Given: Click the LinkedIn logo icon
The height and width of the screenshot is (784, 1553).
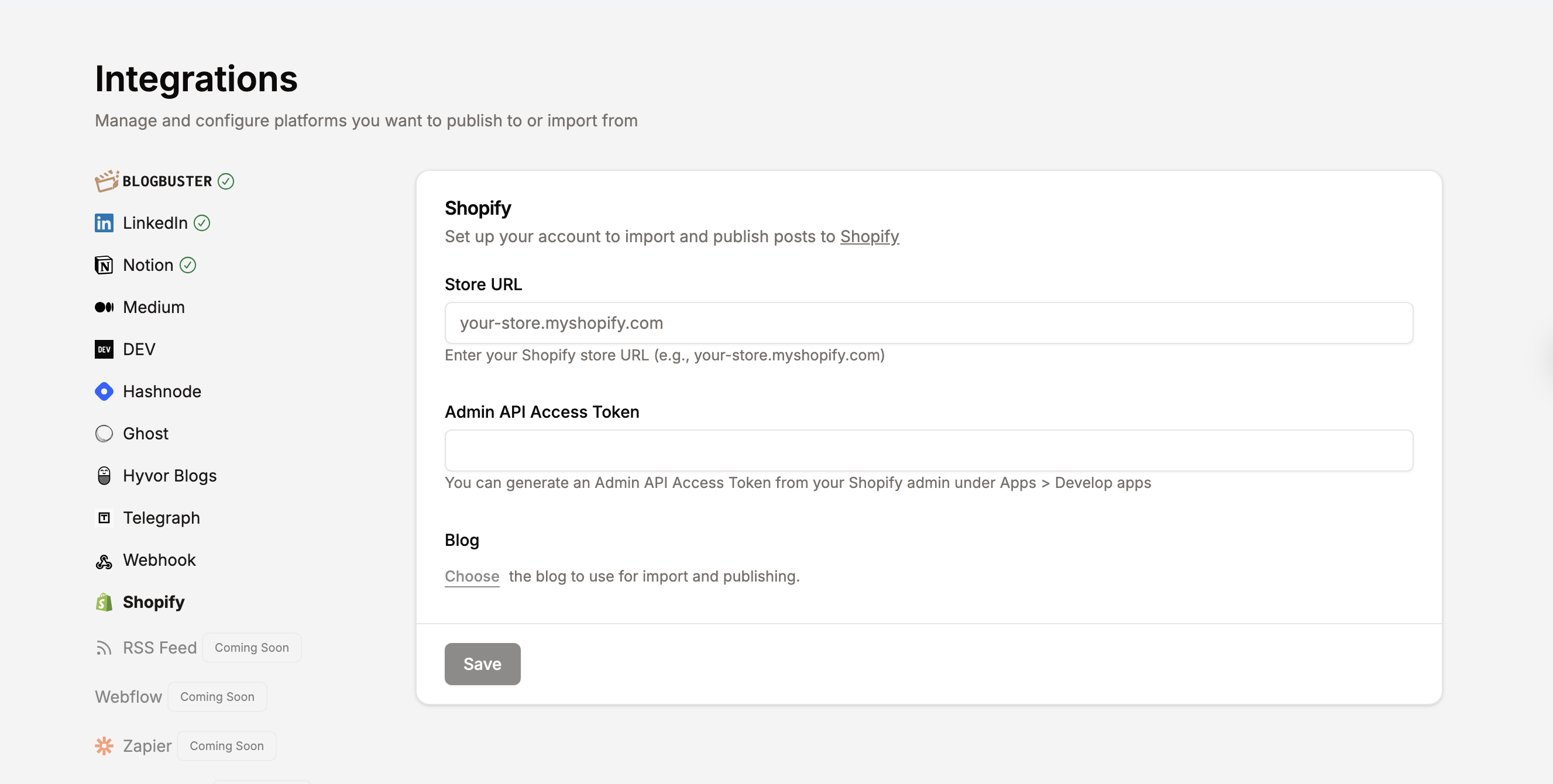Looking at the screenshot, I should (104, 223).
